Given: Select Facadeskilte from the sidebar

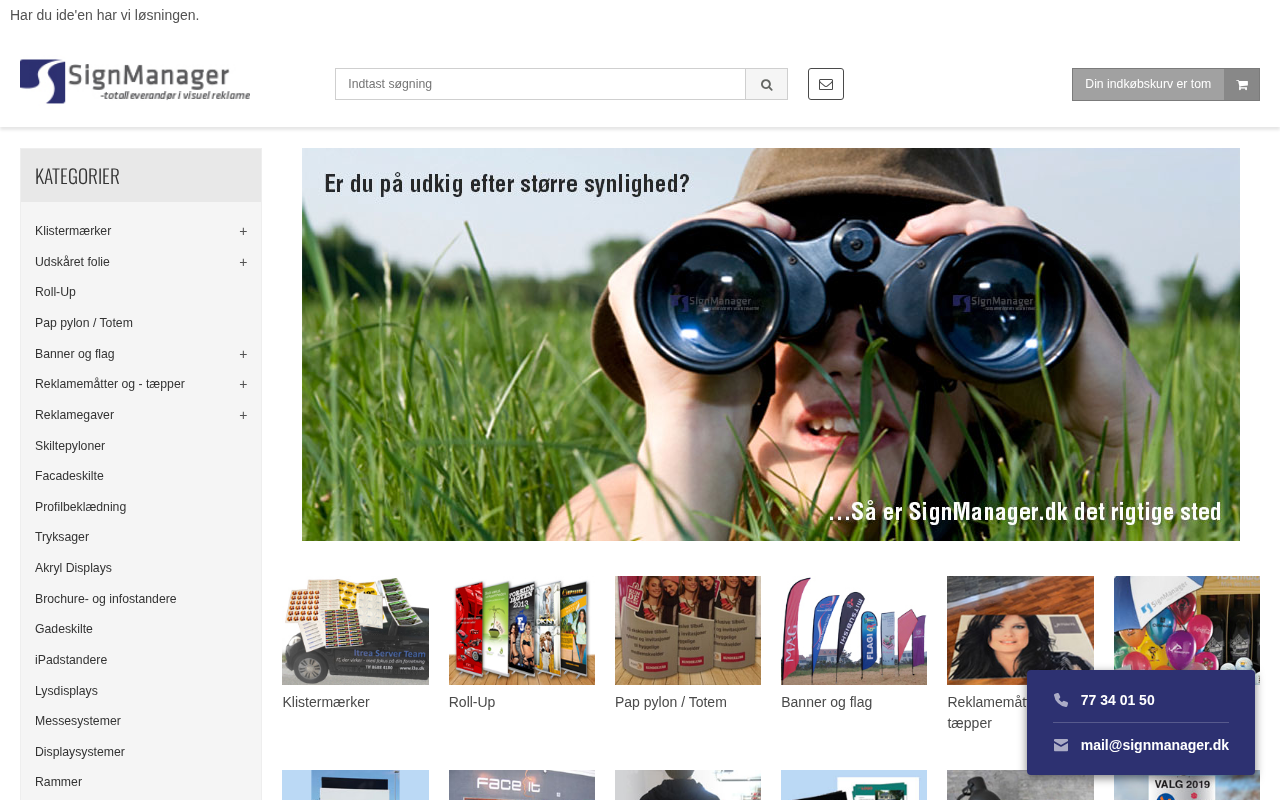Looking at the screenshot, I should (x=69, y=476).
